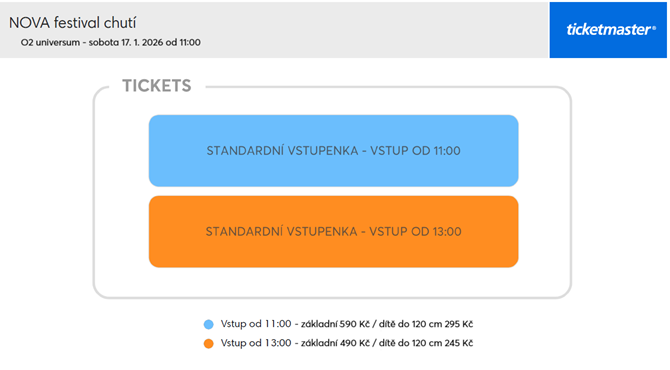Choose Standardní vstupenka vstup od 11:00
This screenshot has height=370, width=670.
click(333, 150)
